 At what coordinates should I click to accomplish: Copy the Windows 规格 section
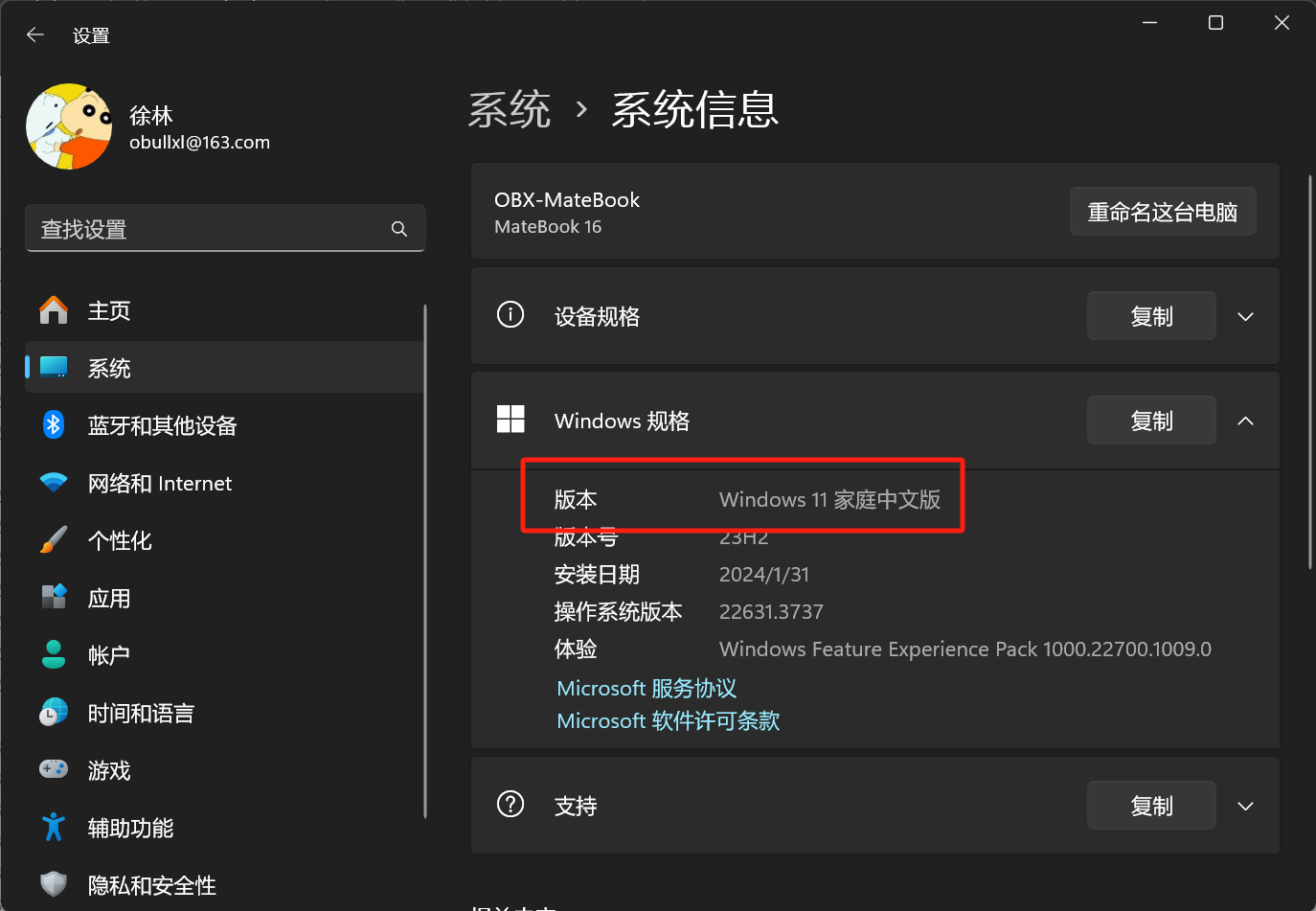[x=1151, y=421]
